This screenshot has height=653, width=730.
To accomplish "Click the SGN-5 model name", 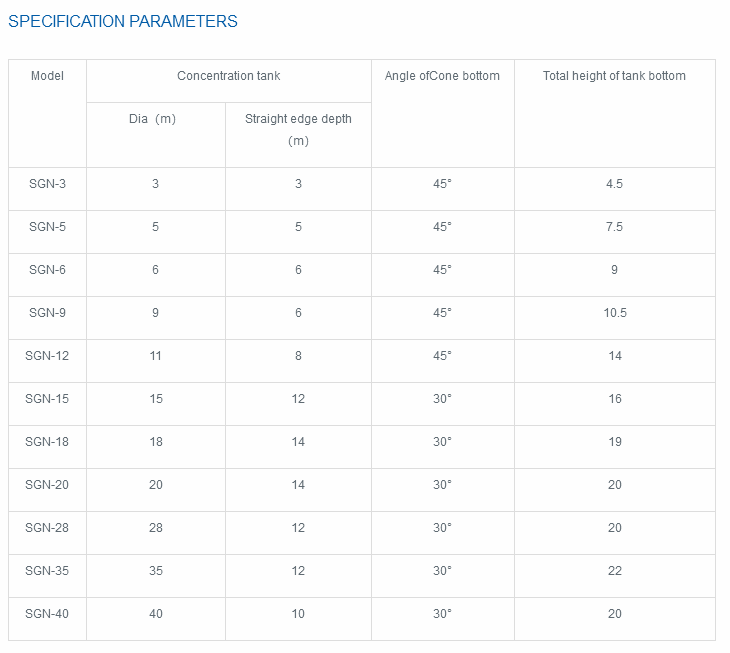I will coord(47,227).
